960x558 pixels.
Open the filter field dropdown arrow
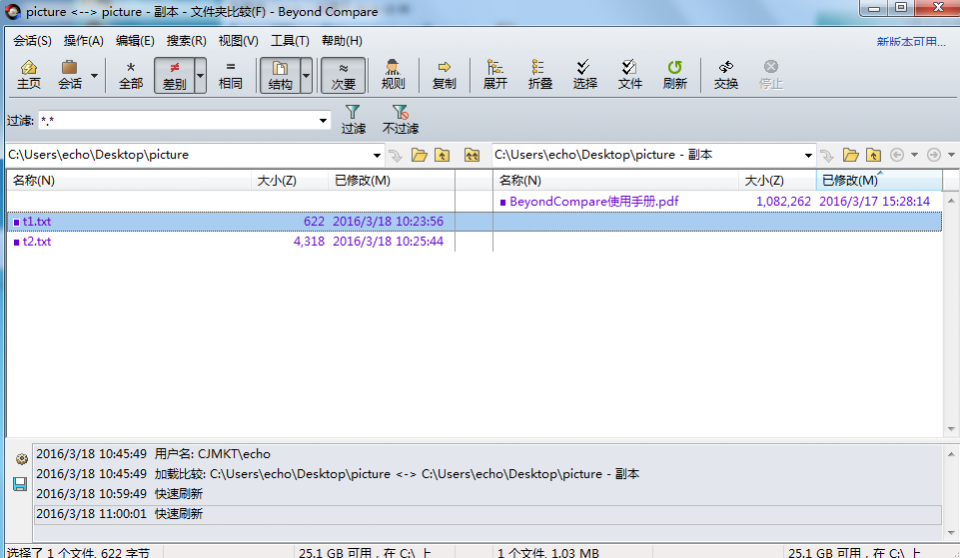(323, 121)
